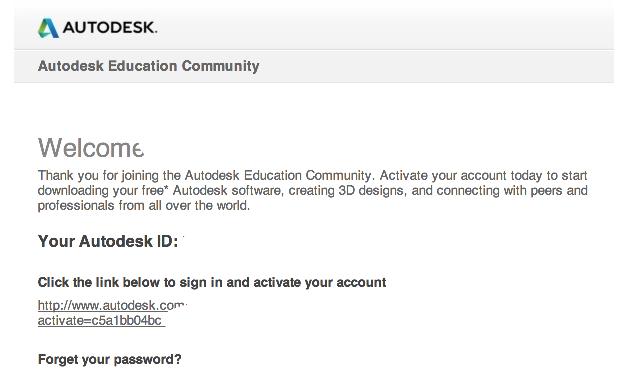Screen dimensions: 619x372
Task: Click 'professionals from all over the world' text
Action: 144,206
